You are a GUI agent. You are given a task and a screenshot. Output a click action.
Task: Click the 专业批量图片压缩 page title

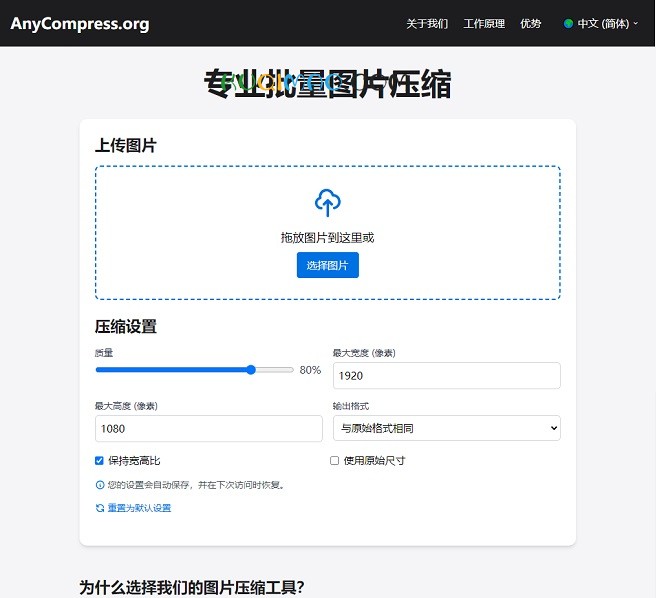328,84
